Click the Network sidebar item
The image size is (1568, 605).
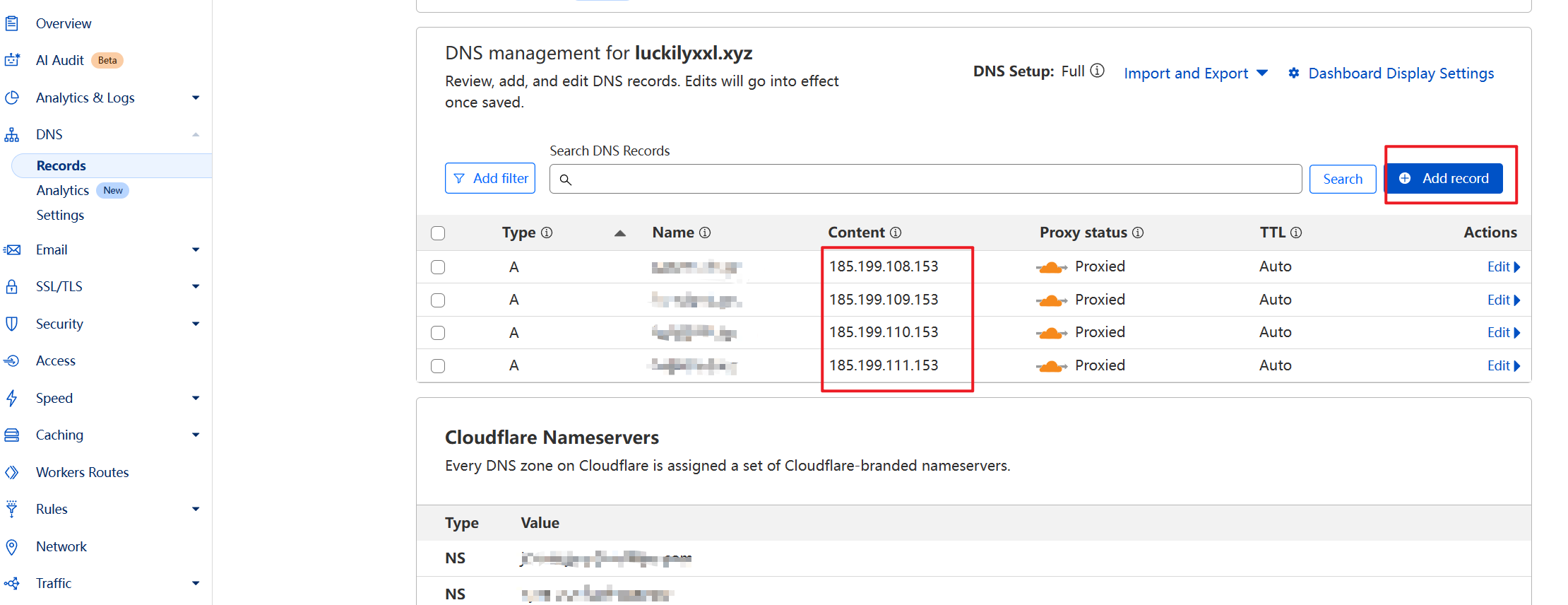61,546
